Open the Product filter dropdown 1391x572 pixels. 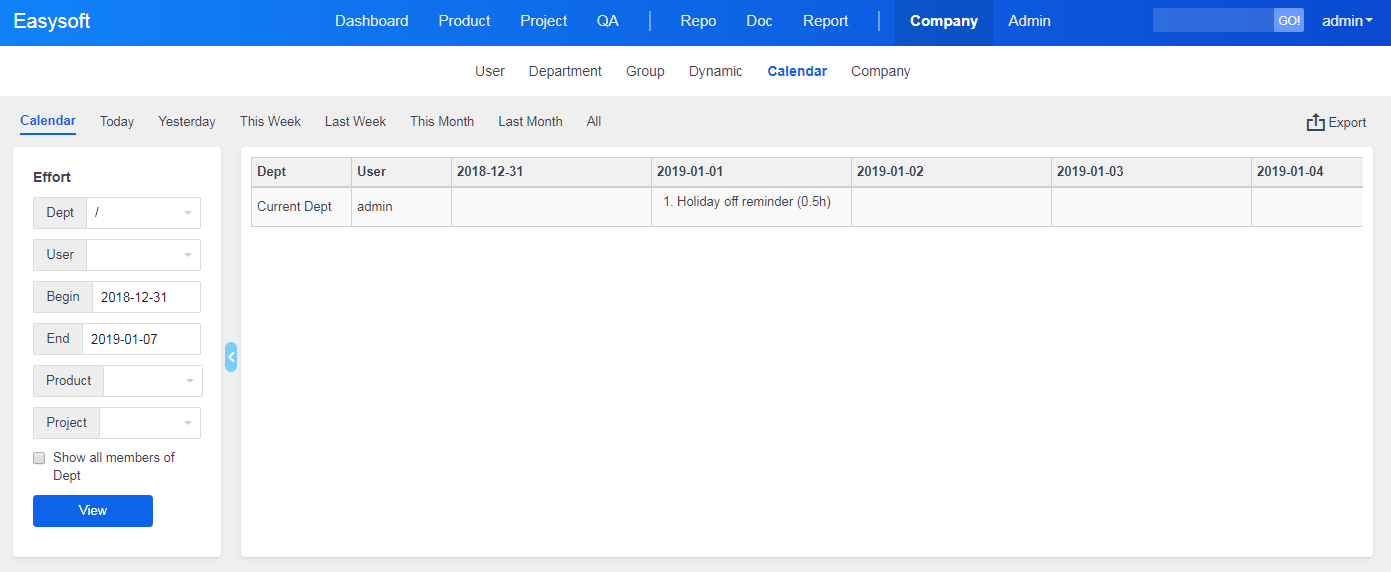click(152, 381)
